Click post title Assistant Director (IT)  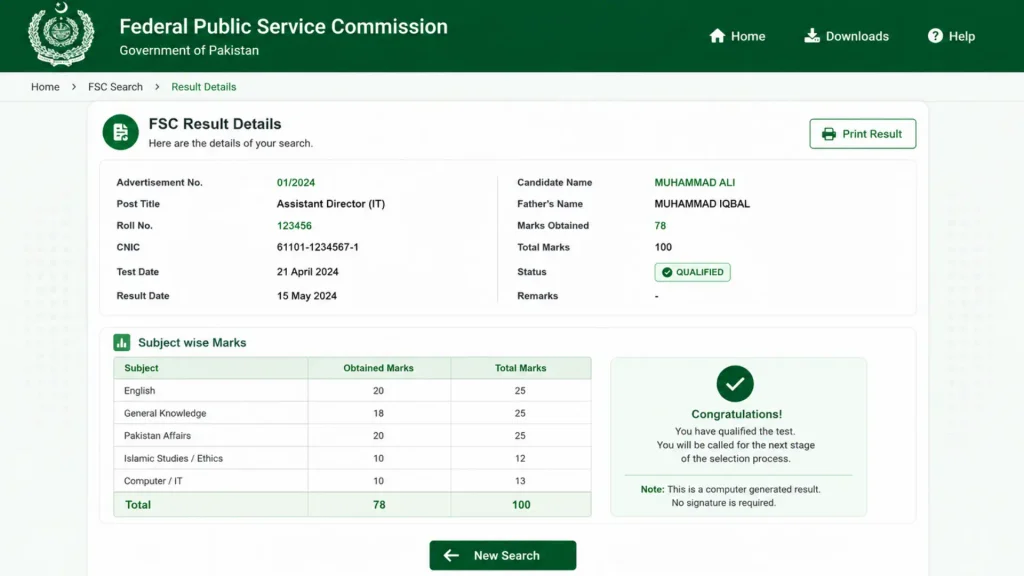(x=330, y=204)
